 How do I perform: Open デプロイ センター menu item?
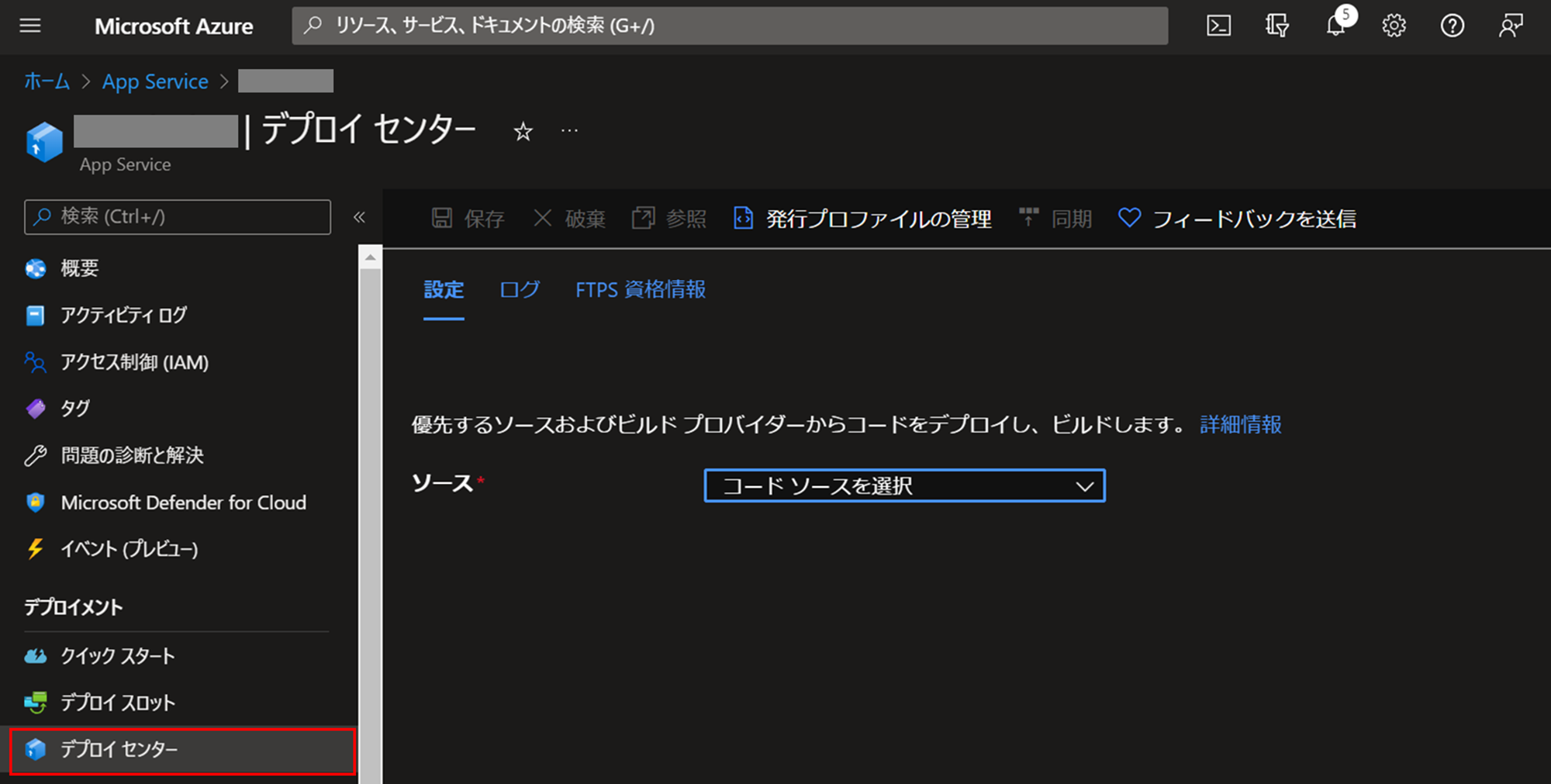(183, 750)
